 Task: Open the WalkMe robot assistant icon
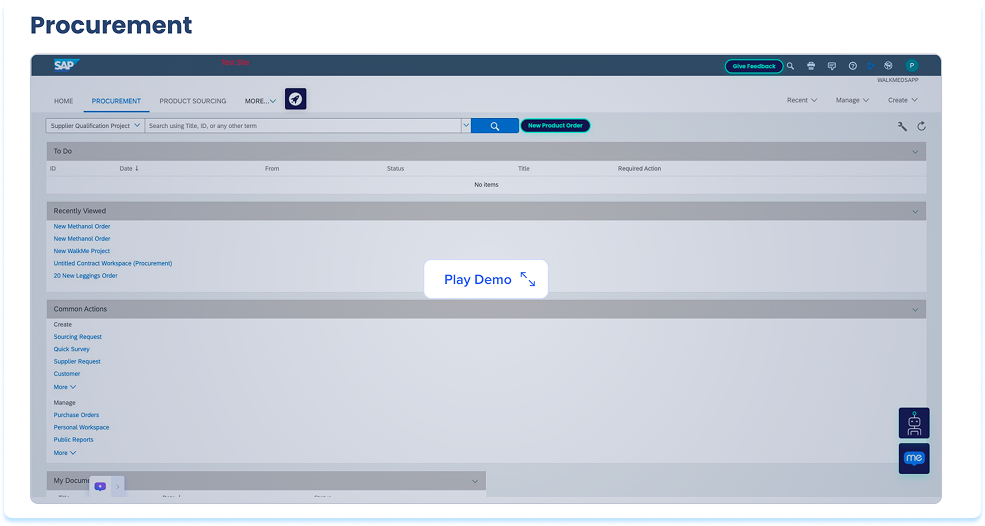[x=914, y=423]
